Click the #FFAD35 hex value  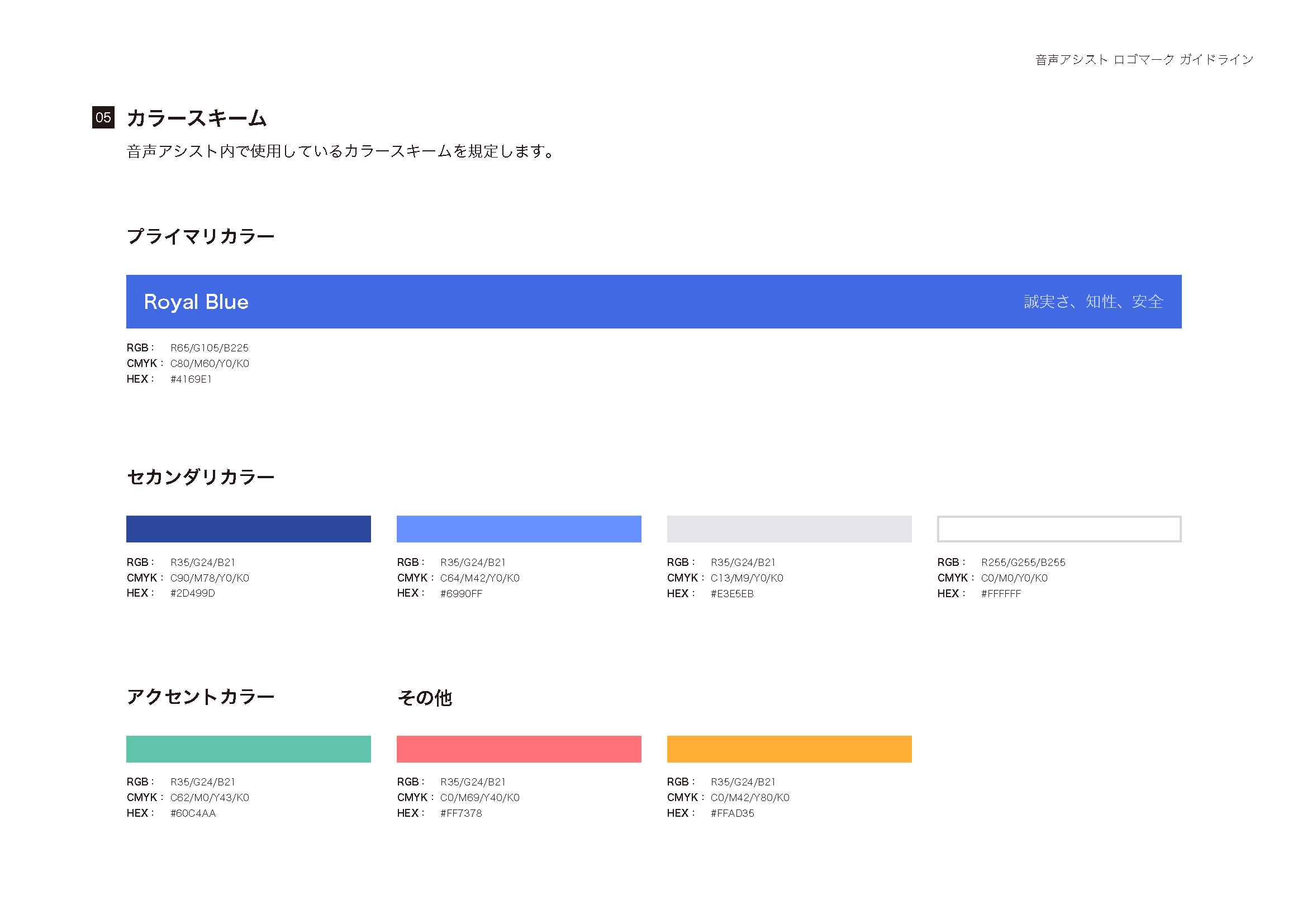(732, 813)
